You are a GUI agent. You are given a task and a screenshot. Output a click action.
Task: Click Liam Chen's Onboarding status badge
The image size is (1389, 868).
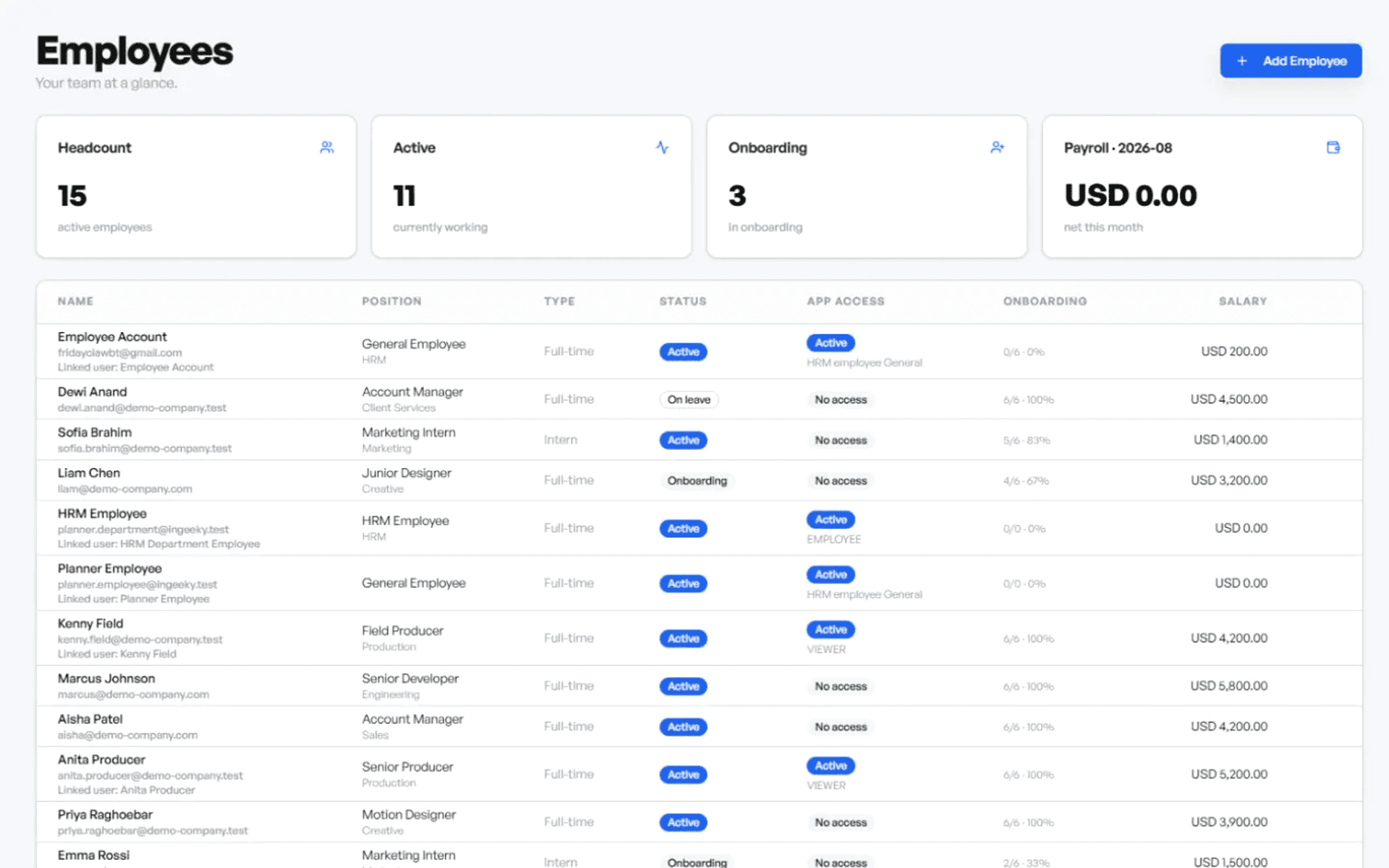(x=697, y=480)
